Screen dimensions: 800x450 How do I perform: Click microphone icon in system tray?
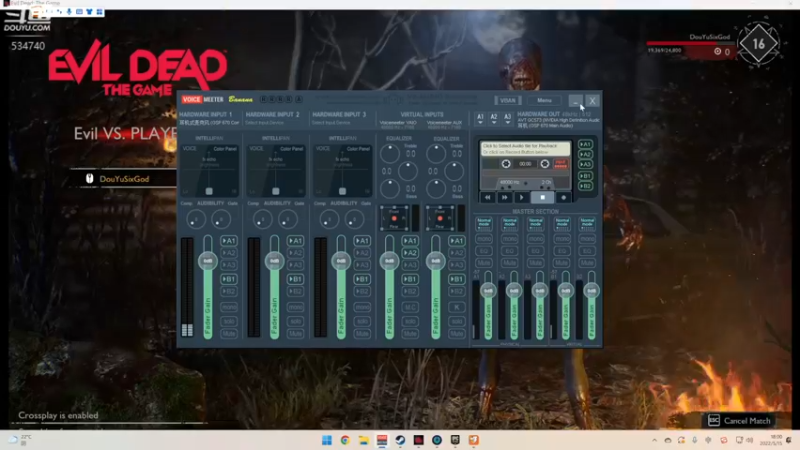694,440
